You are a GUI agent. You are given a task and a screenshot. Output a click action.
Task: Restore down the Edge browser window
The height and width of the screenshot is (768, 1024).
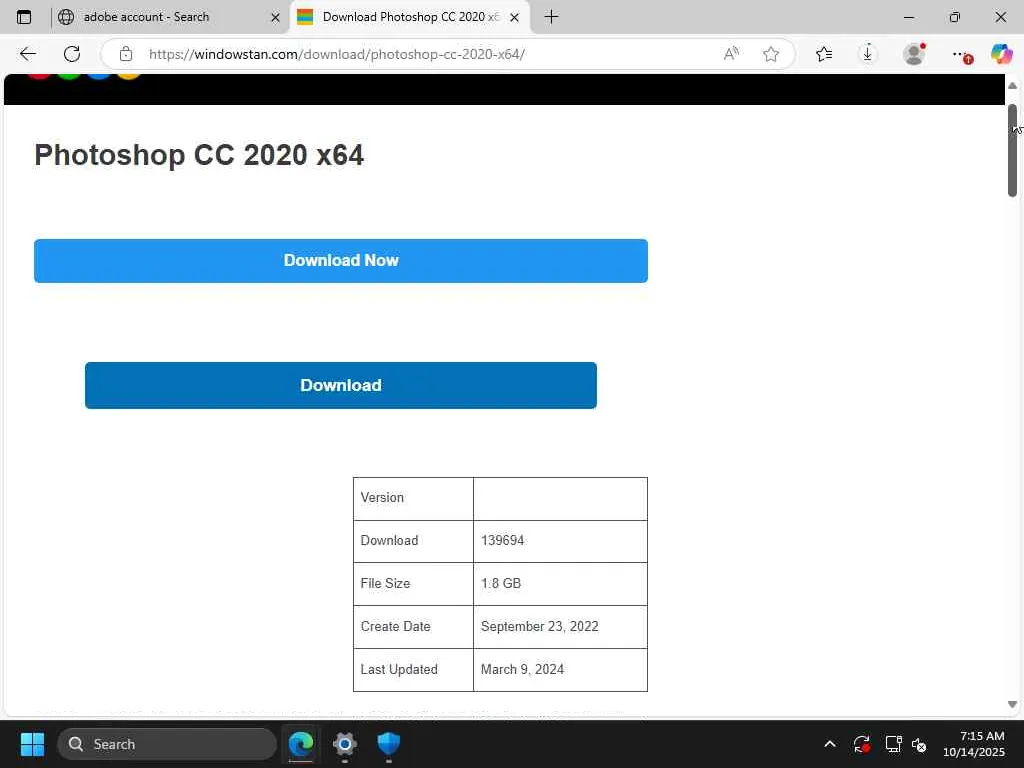(955, 17)
